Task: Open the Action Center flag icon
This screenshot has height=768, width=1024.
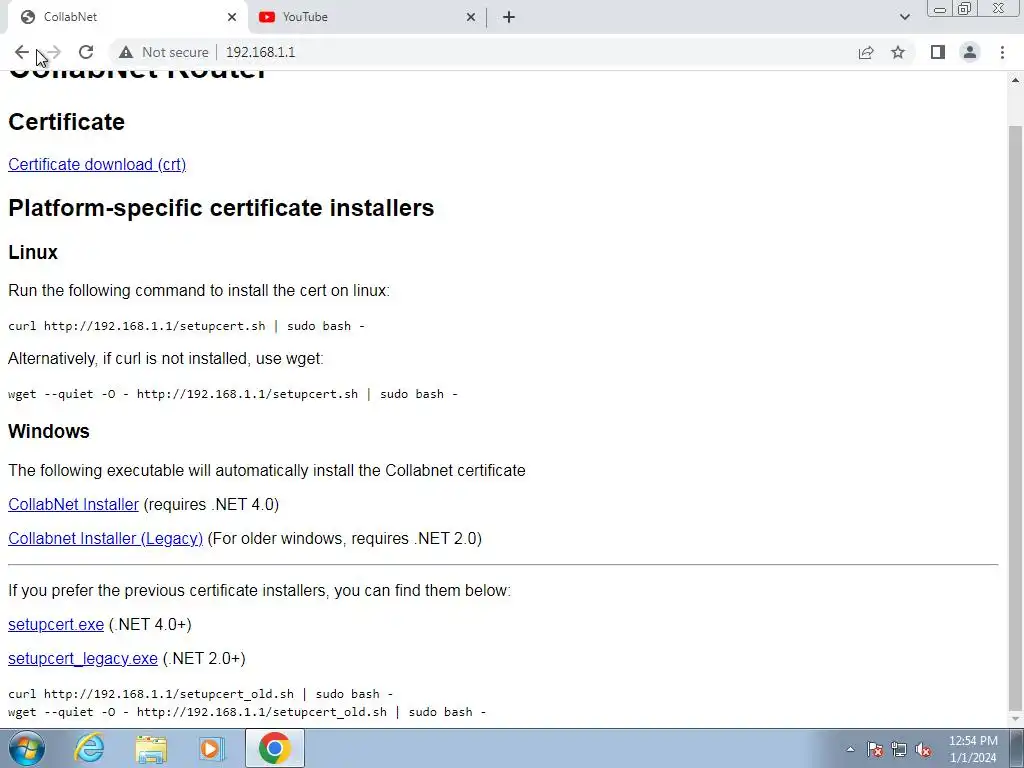Action: [x=875, y=749]
